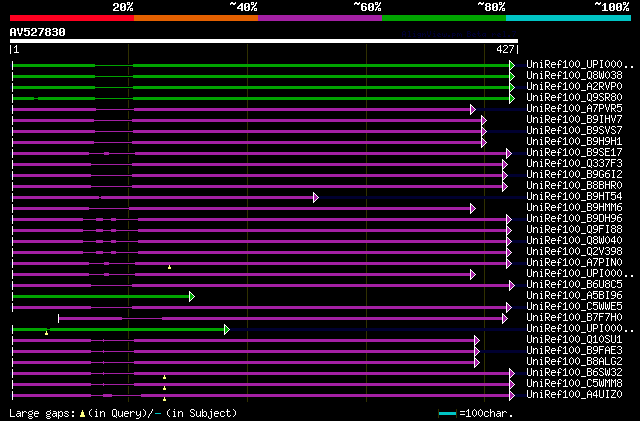Click the arrowhead ending the B9SE17 alignment
640x421 pixels.
pos(509,154)
